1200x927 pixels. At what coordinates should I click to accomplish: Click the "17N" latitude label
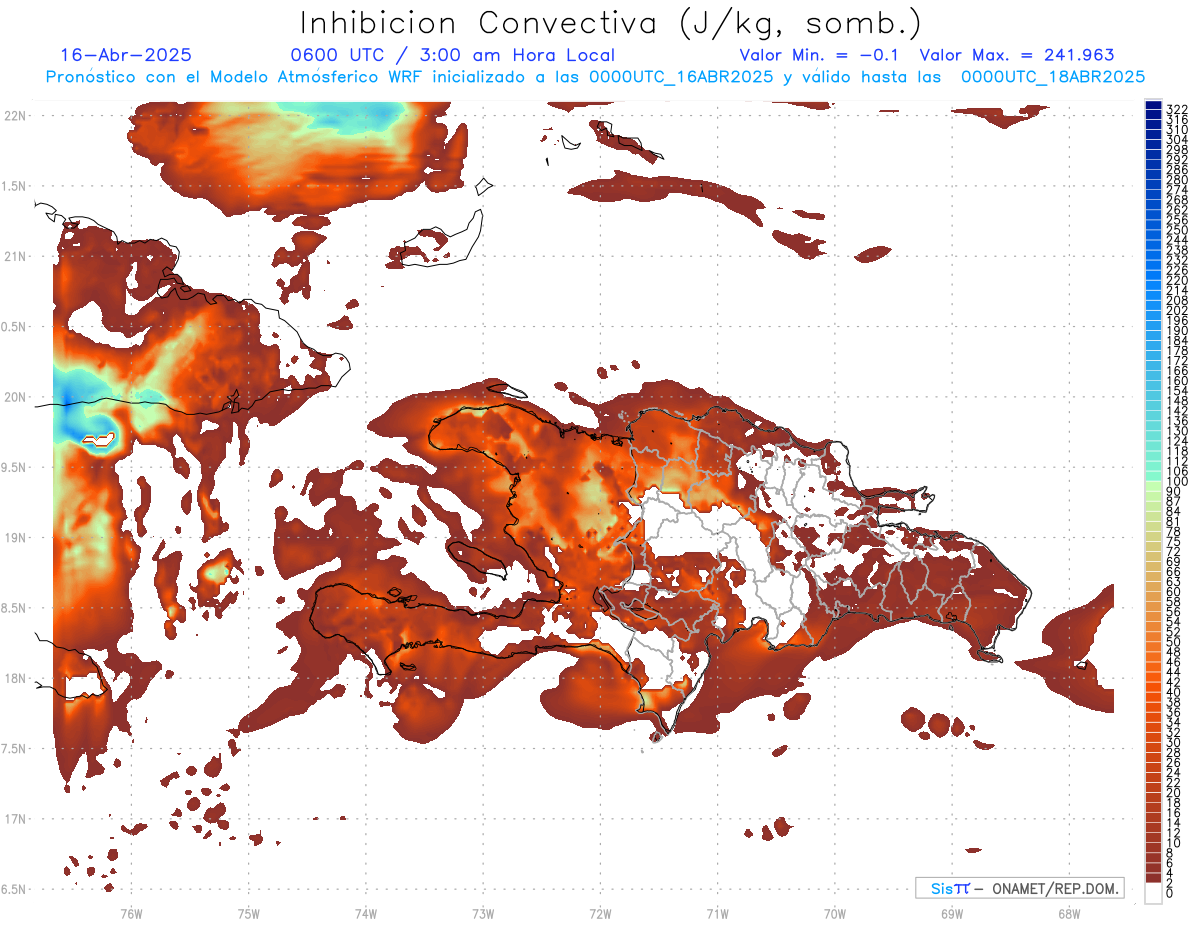(x=15, y=819)
